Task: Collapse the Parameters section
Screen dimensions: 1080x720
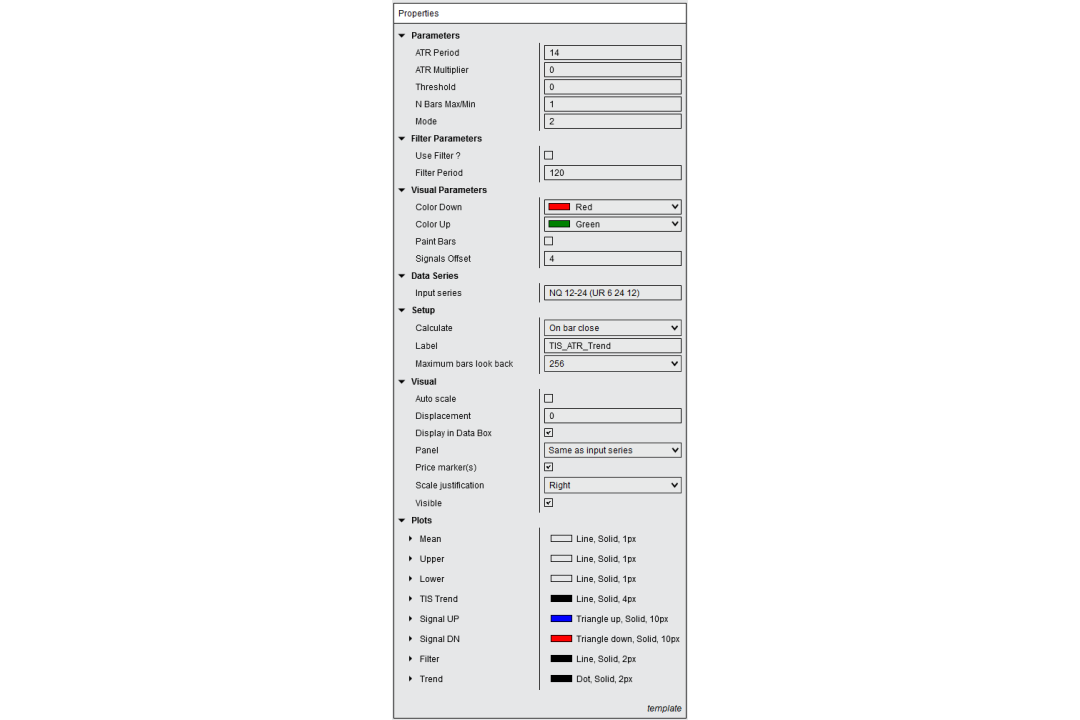Action: coord(402,35)
